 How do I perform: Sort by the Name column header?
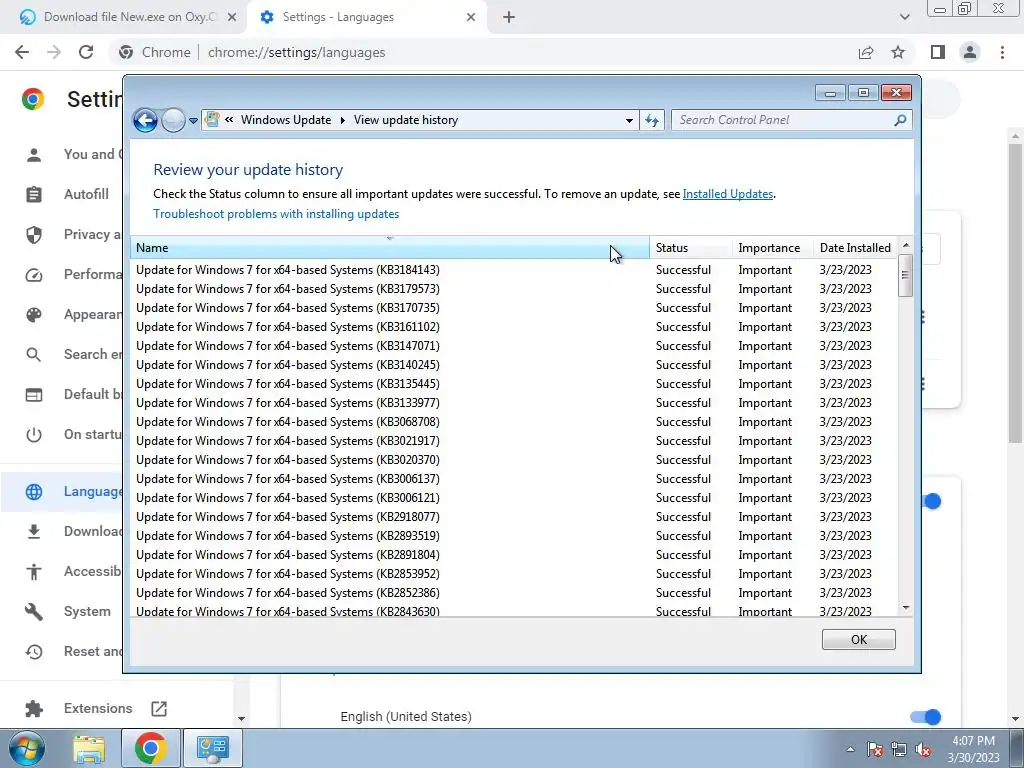(x=390, y=248)
